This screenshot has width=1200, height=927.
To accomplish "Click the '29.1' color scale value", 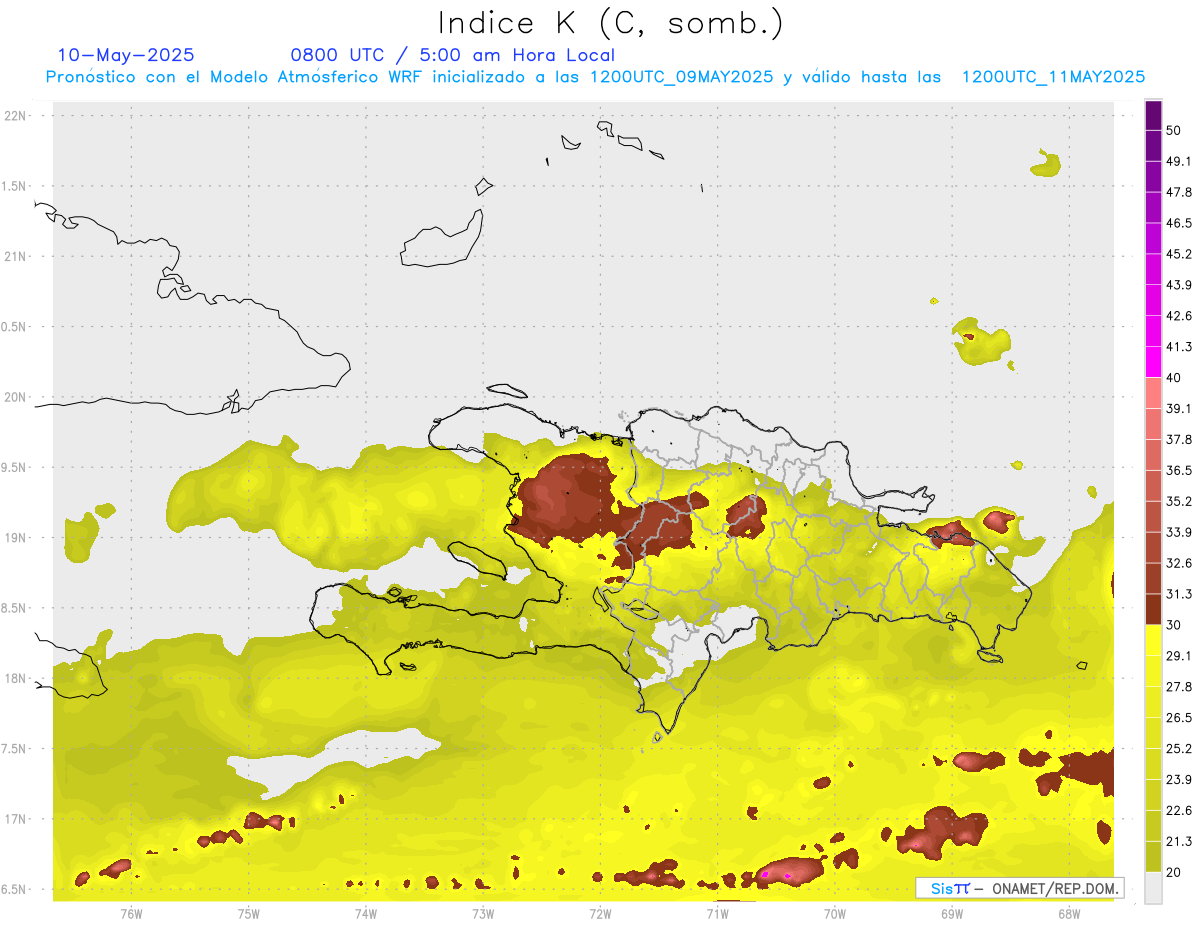I will (1179, 656).
